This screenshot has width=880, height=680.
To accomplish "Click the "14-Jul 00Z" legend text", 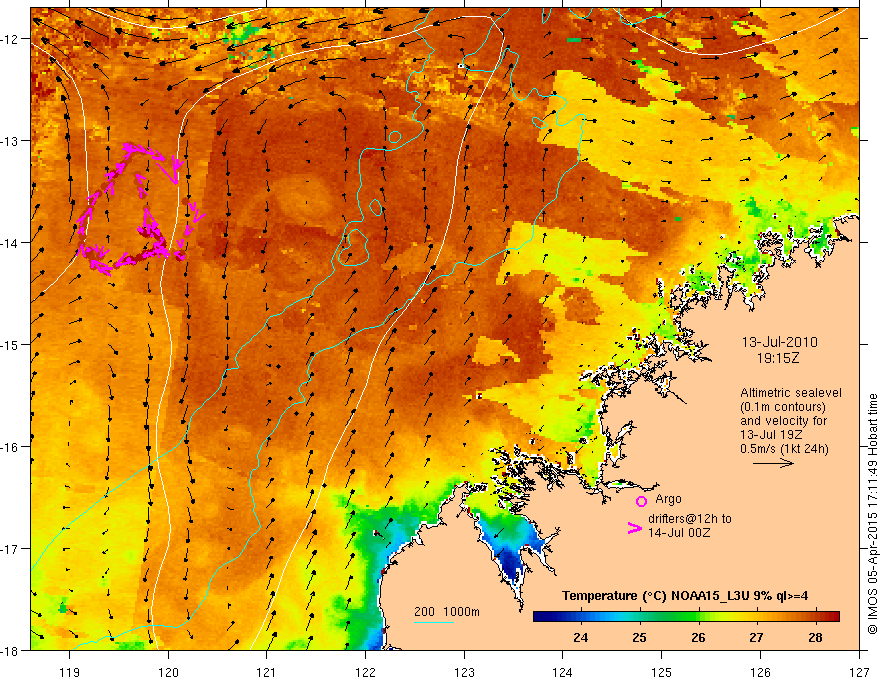I will pos(679,532).
